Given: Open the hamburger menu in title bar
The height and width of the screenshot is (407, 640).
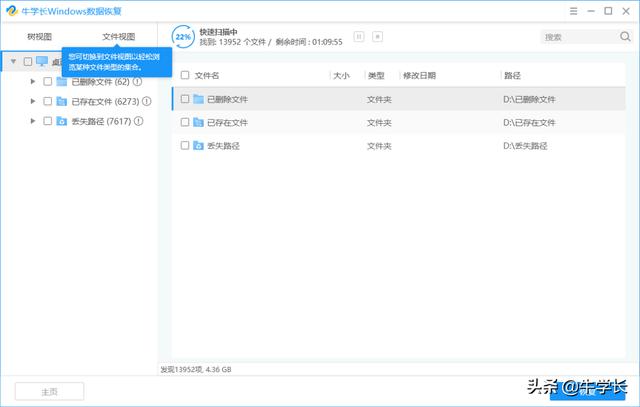Looking at the screenshot, I should [573, 11].
